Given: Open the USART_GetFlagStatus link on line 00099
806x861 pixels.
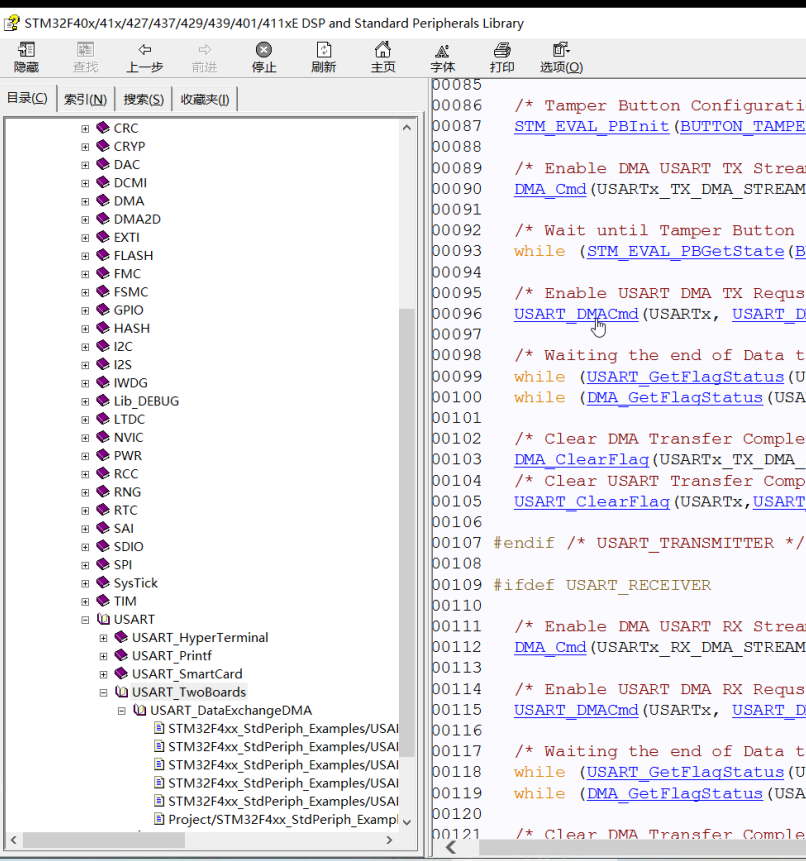Looking at the screenshot, I should pos(685,377).
